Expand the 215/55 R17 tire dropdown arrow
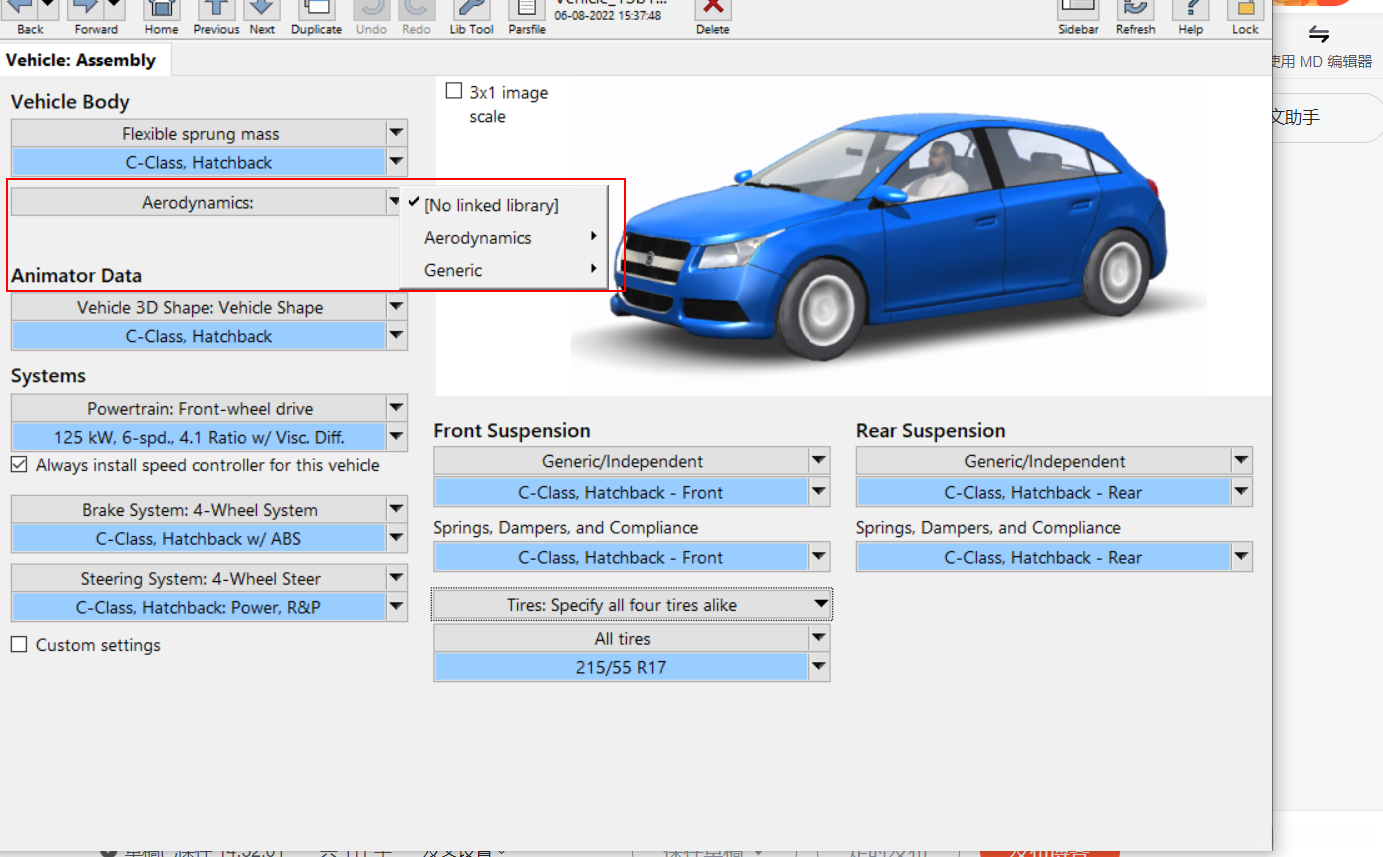Image resolution: width=1383 pixels, height=857 pixels. [819, 667]
